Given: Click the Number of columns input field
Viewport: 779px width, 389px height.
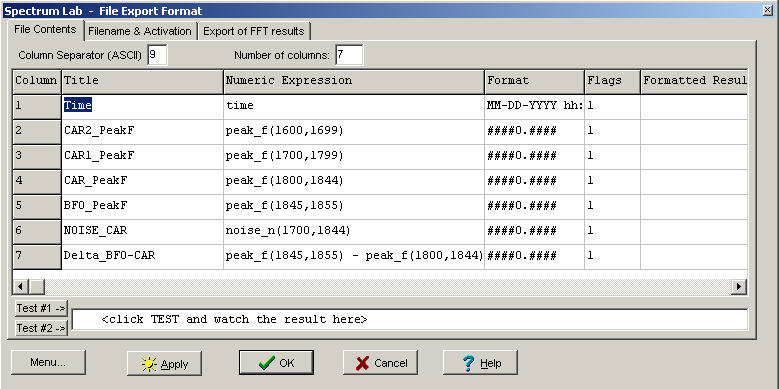Looking at the screenshot, I should pos(349,55).
